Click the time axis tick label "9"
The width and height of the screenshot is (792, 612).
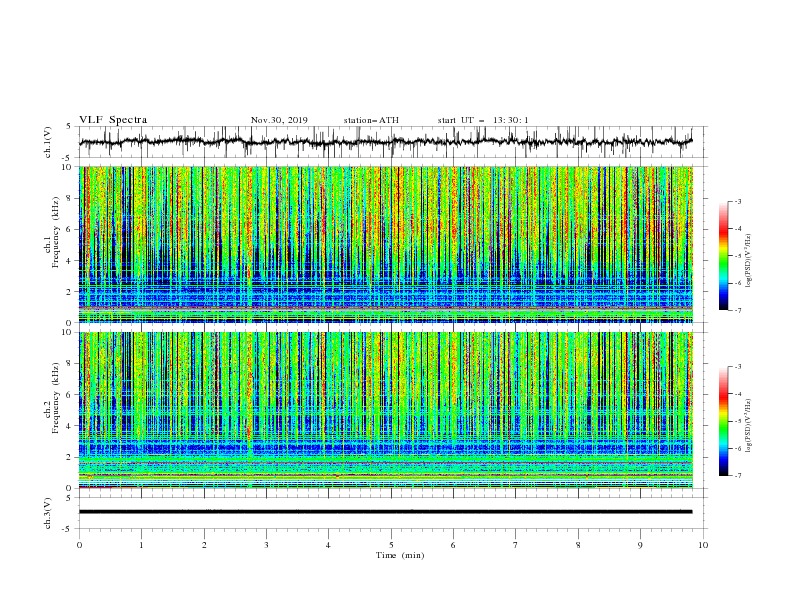640,545
